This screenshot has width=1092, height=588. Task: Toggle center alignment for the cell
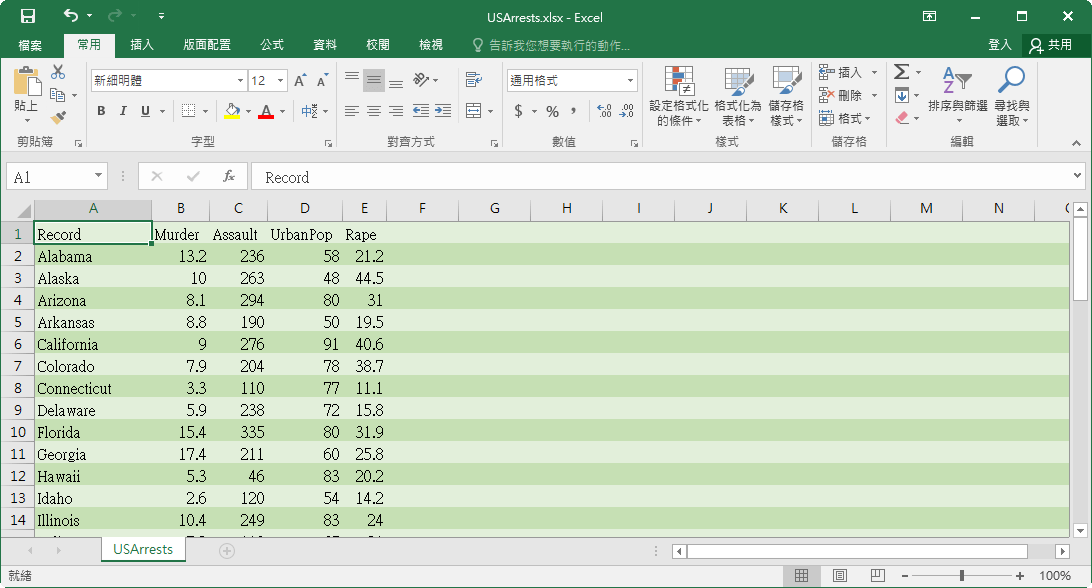[373, 111]
